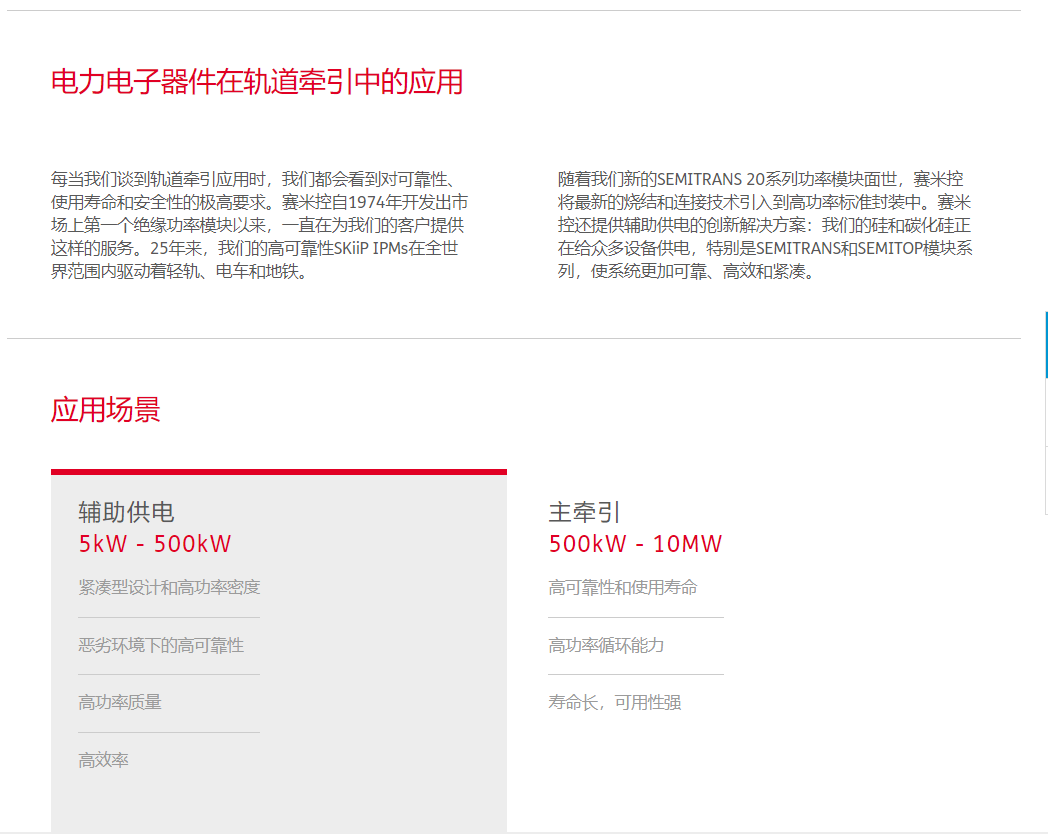Click the blue side tab at right edge
1048x834 pixels.
pyautogui.click(x=1045, y=345)
